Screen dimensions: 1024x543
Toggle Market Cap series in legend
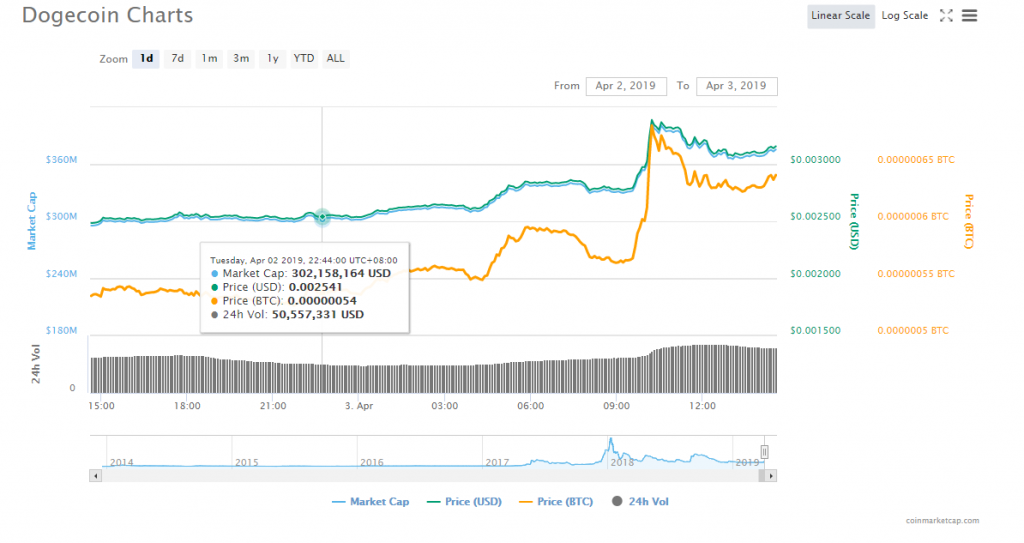[370, 502]
